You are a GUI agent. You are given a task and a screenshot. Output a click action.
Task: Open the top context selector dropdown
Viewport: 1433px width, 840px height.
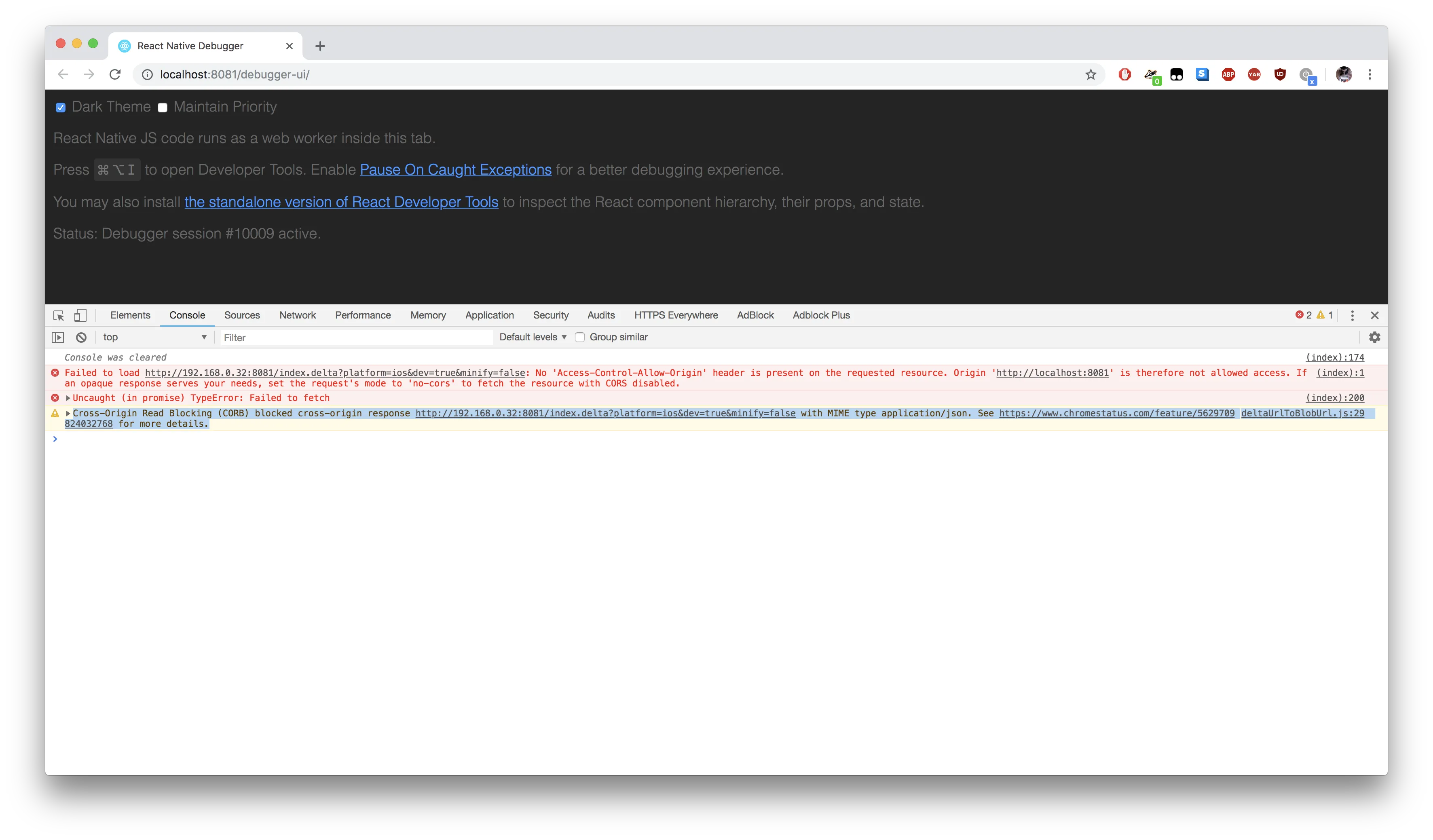[154, 337]
